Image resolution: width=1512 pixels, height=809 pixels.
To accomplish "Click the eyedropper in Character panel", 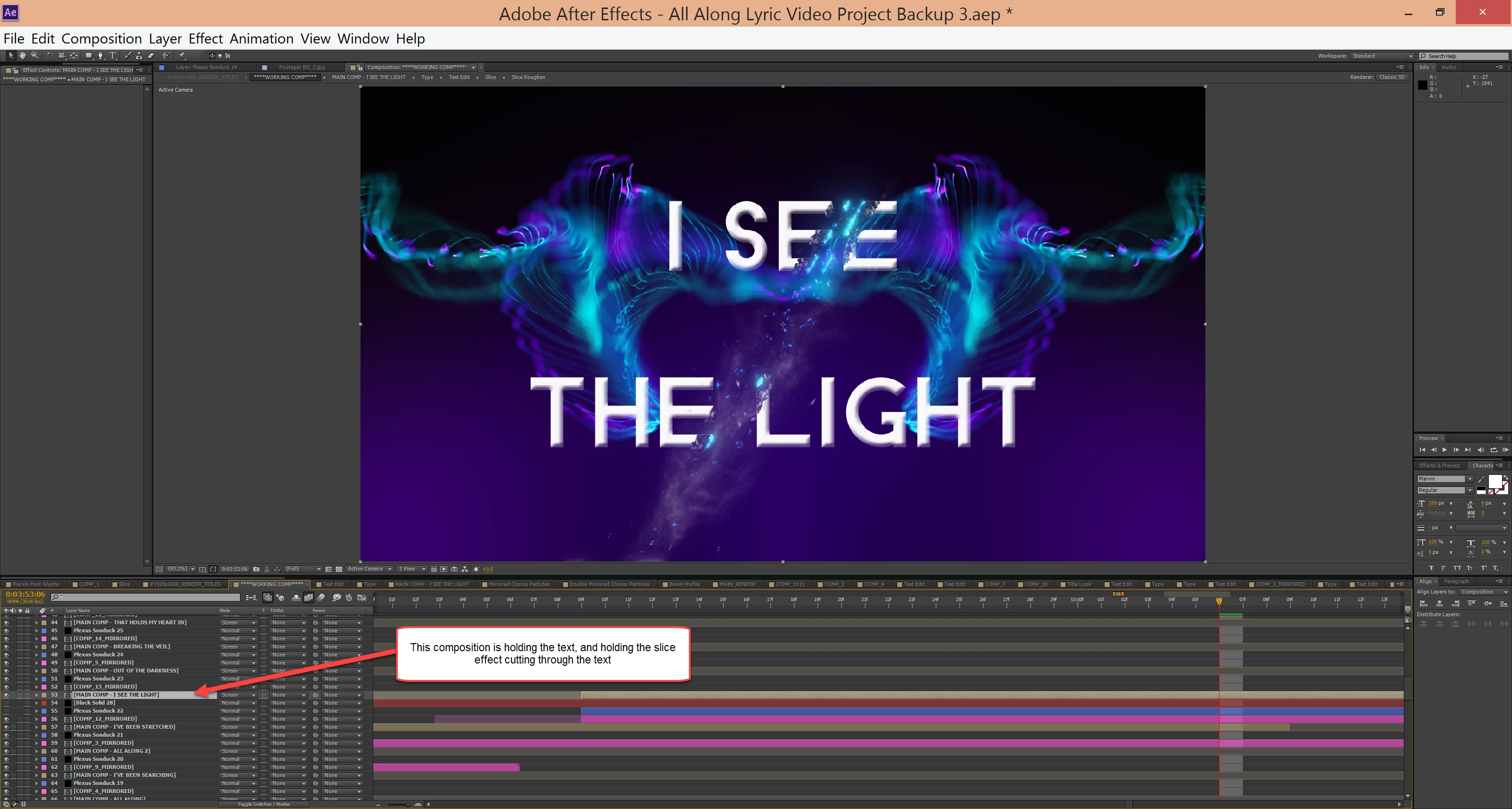I will 1481,480.
